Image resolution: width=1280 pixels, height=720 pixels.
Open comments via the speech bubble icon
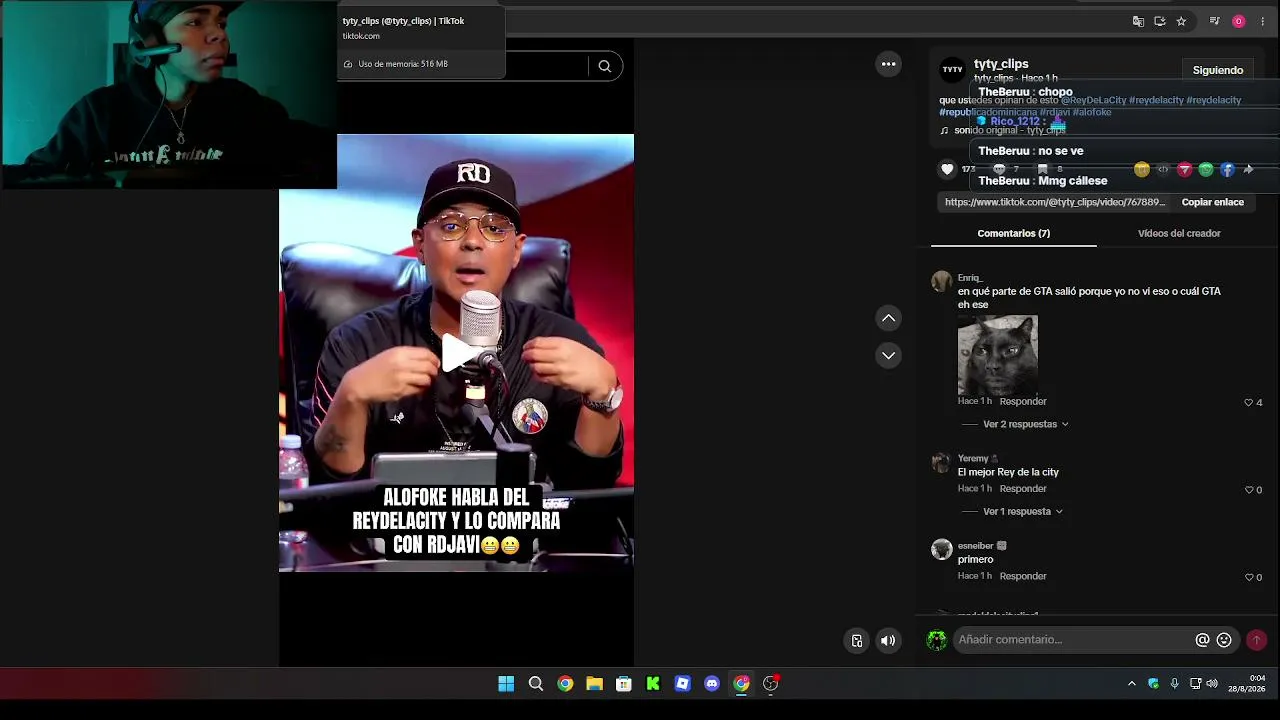998,169
